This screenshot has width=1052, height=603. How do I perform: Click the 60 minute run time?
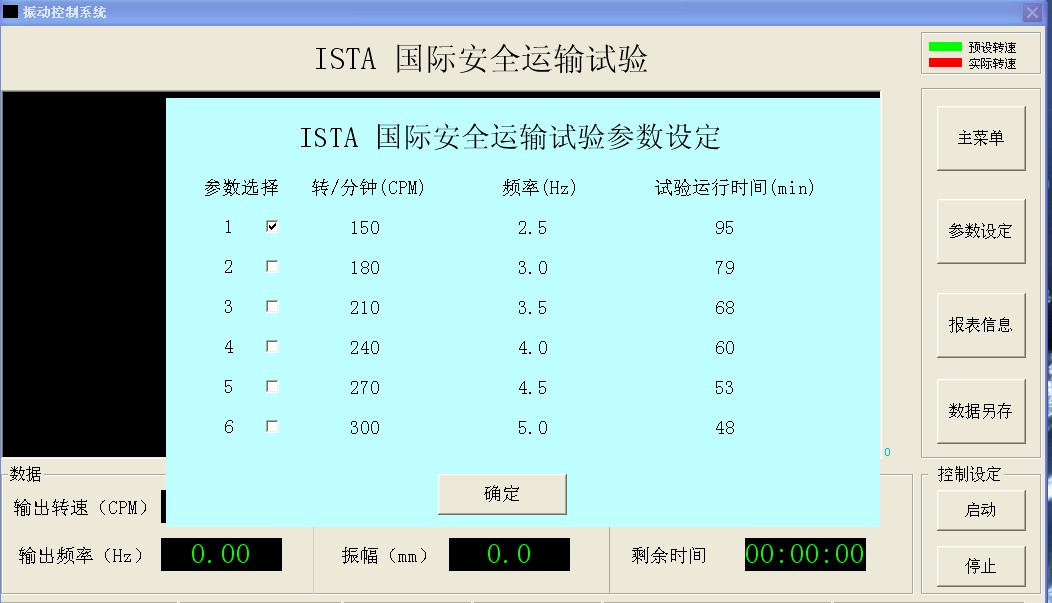[725, 348]
